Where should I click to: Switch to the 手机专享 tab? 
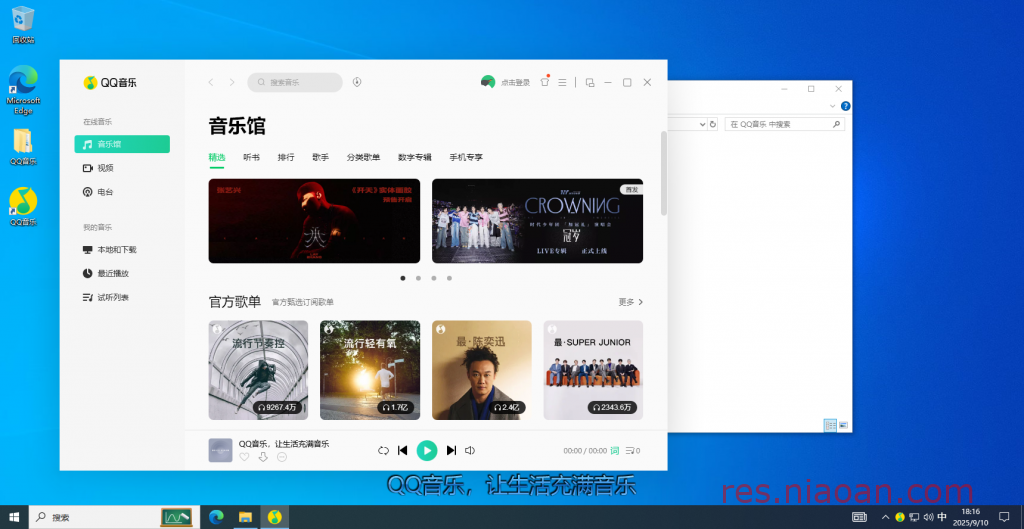click(x=466, y=157)
